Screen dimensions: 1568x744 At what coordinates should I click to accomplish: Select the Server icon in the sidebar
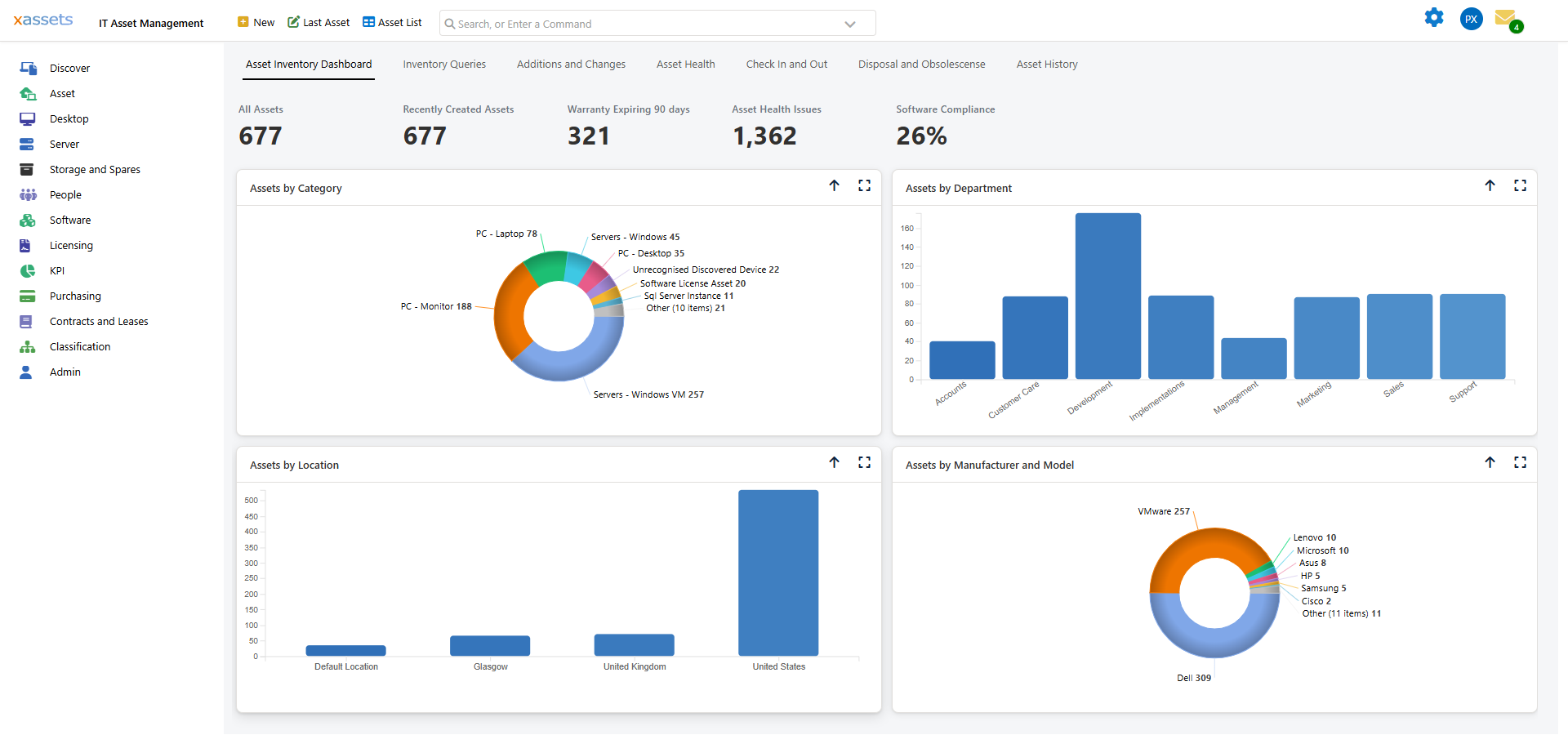[x=28, y=144]
